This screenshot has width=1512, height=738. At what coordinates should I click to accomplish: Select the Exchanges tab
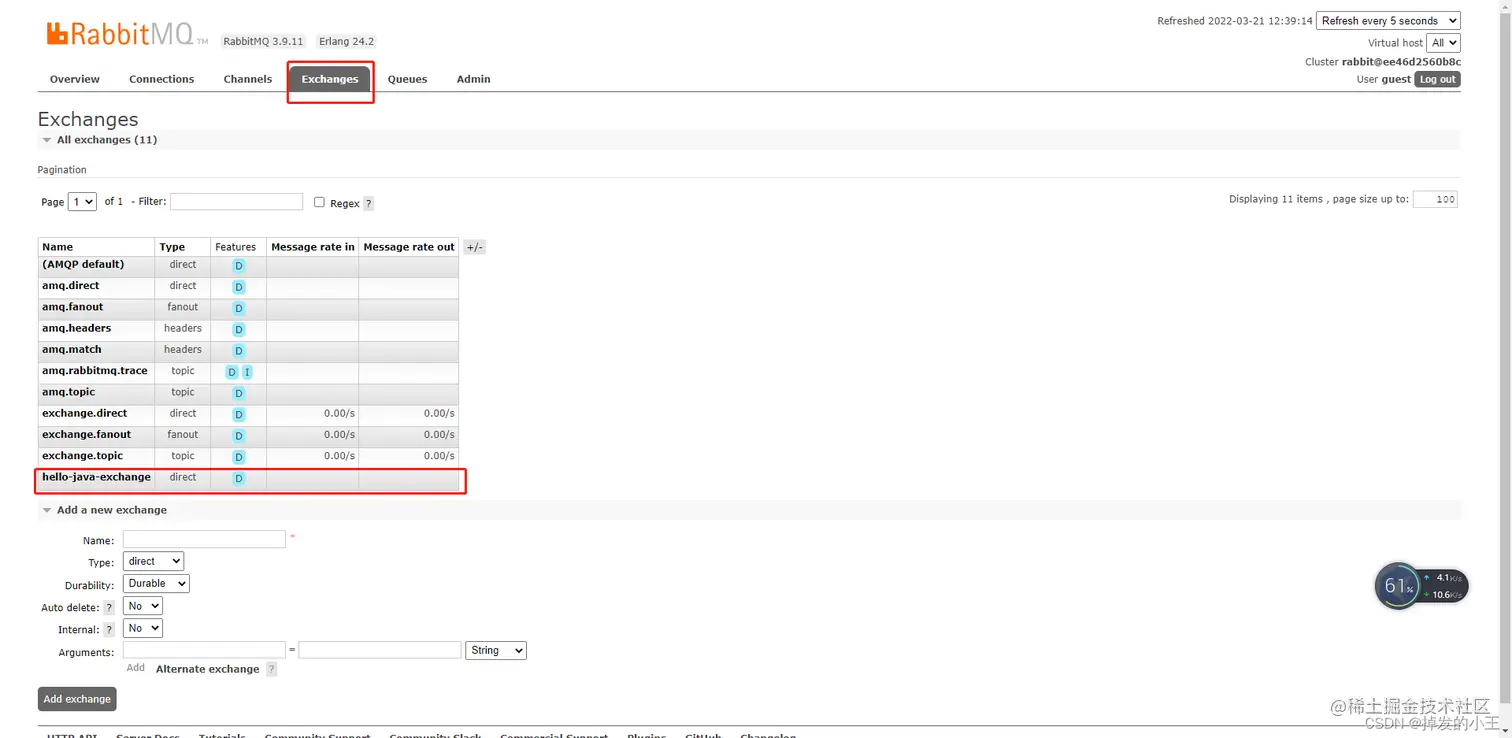(330, 79)
